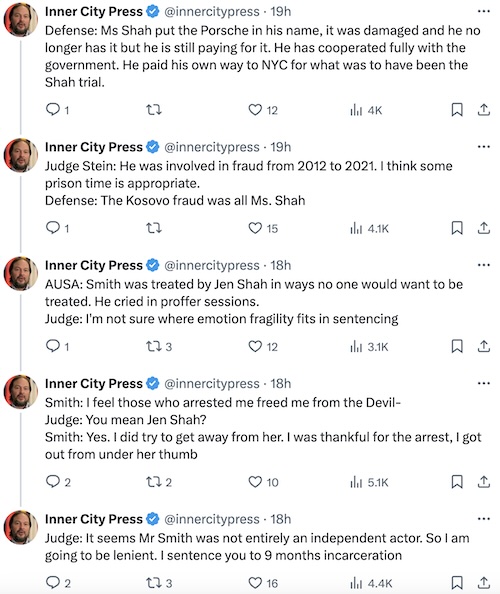Retweet the AUSA tweet with 3 retweets
Image resolution: width=500 pixels, height=594 pixels.
(159, 346)
